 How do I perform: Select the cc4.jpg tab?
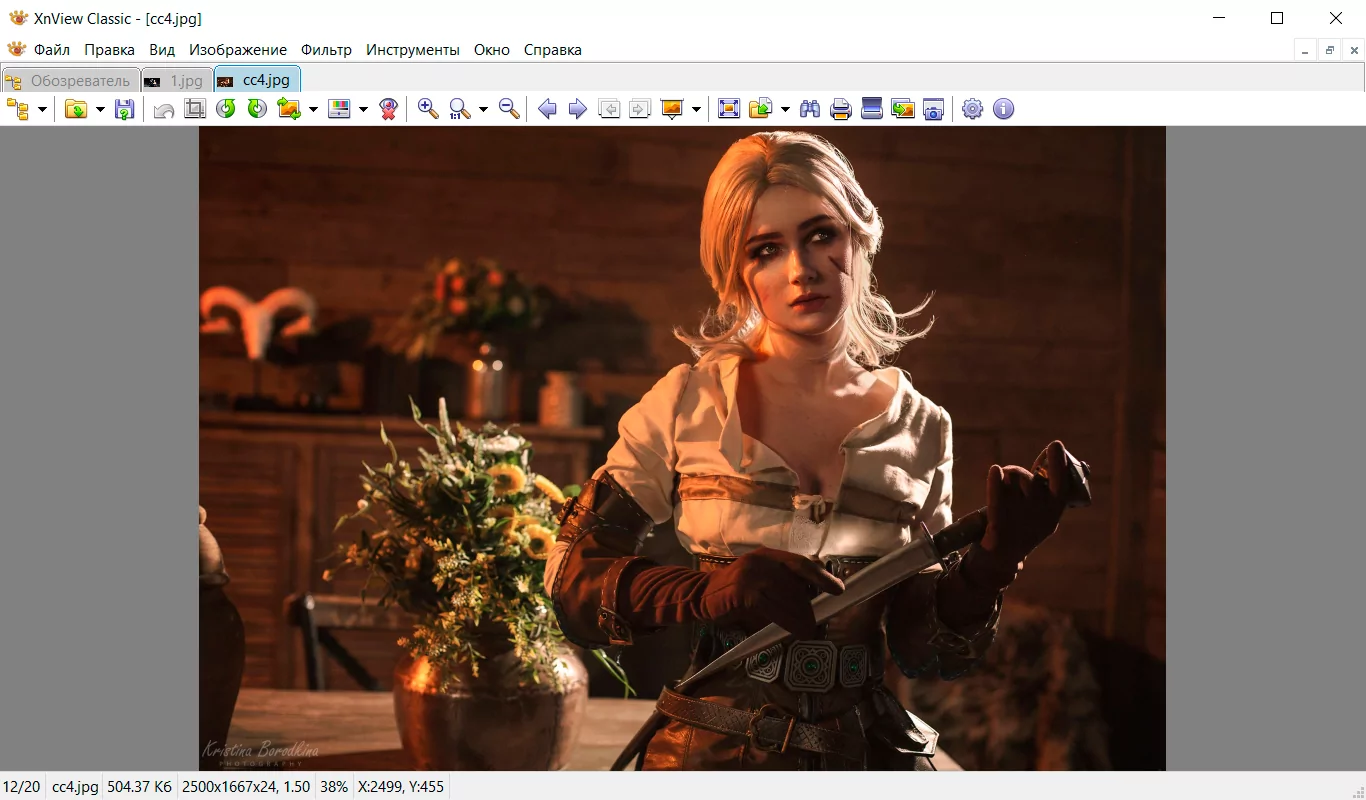point(257,80)
